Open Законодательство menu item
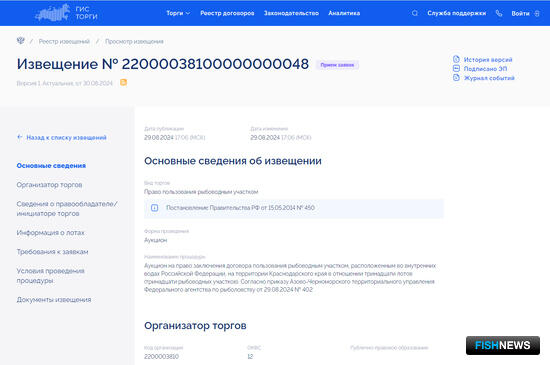550x365 pixels. 291,13
